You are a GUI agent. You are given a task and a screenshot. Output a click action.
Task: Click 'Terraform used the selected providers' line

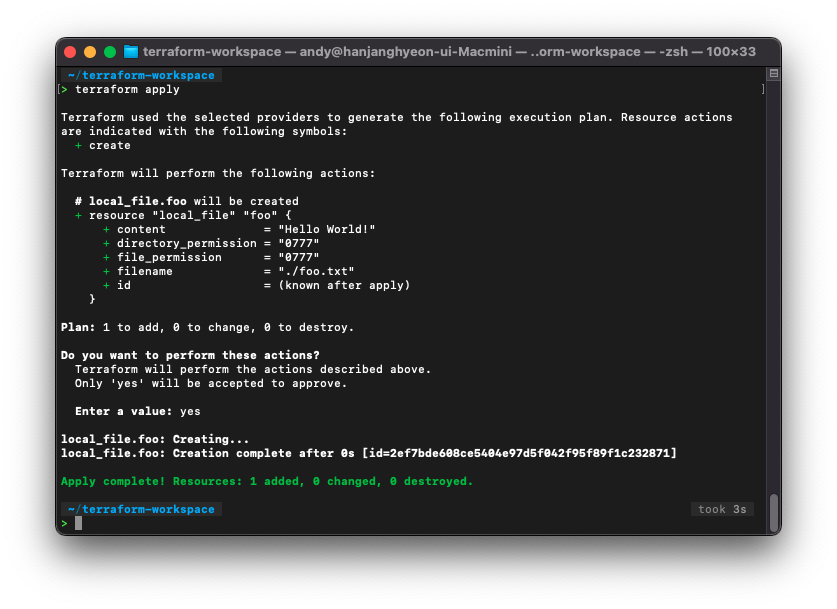click(x=397, y=117)
